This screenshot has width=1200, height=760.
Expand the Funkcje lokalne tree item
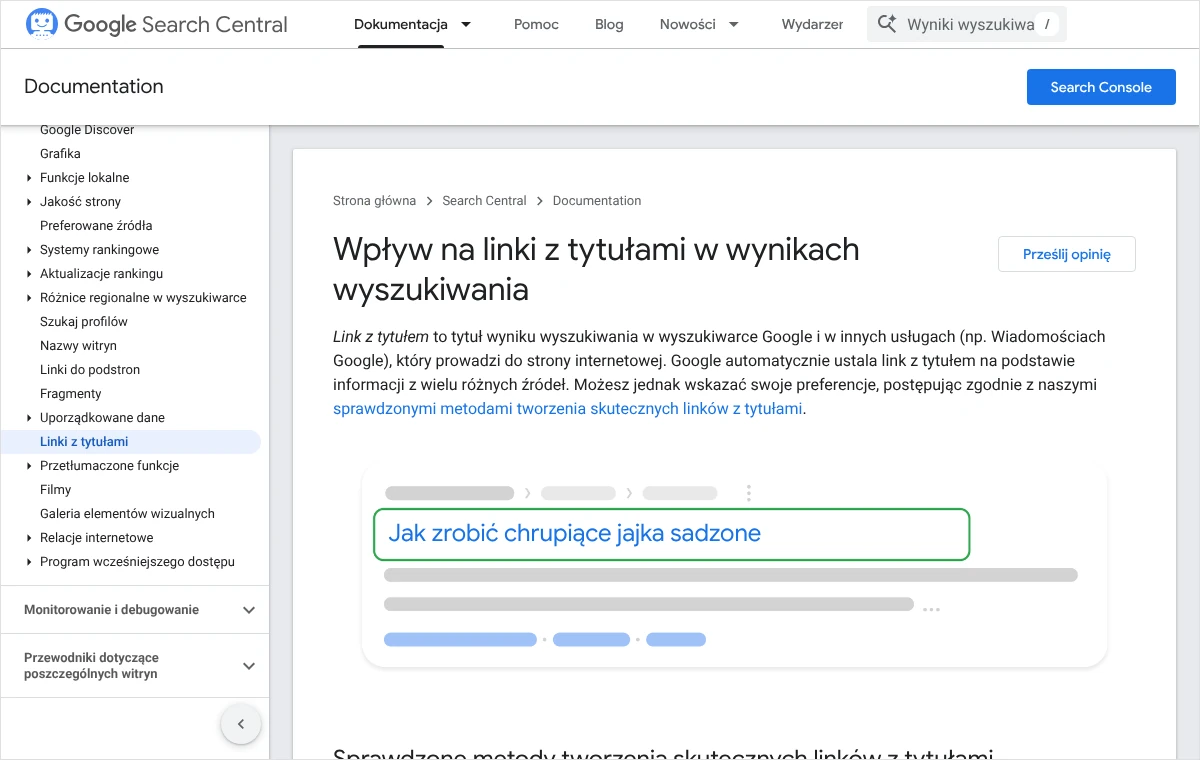tap(29, 178)
